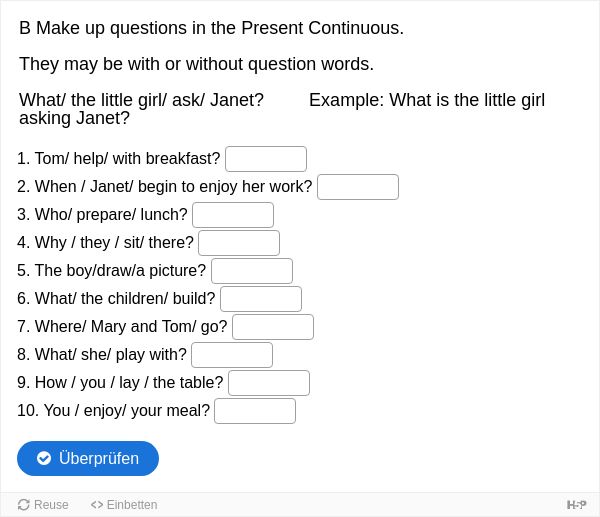This screenshot has height=517, width=600.
Task: Click the checkmark icon on Überprüfen
Action: point(44,458)
